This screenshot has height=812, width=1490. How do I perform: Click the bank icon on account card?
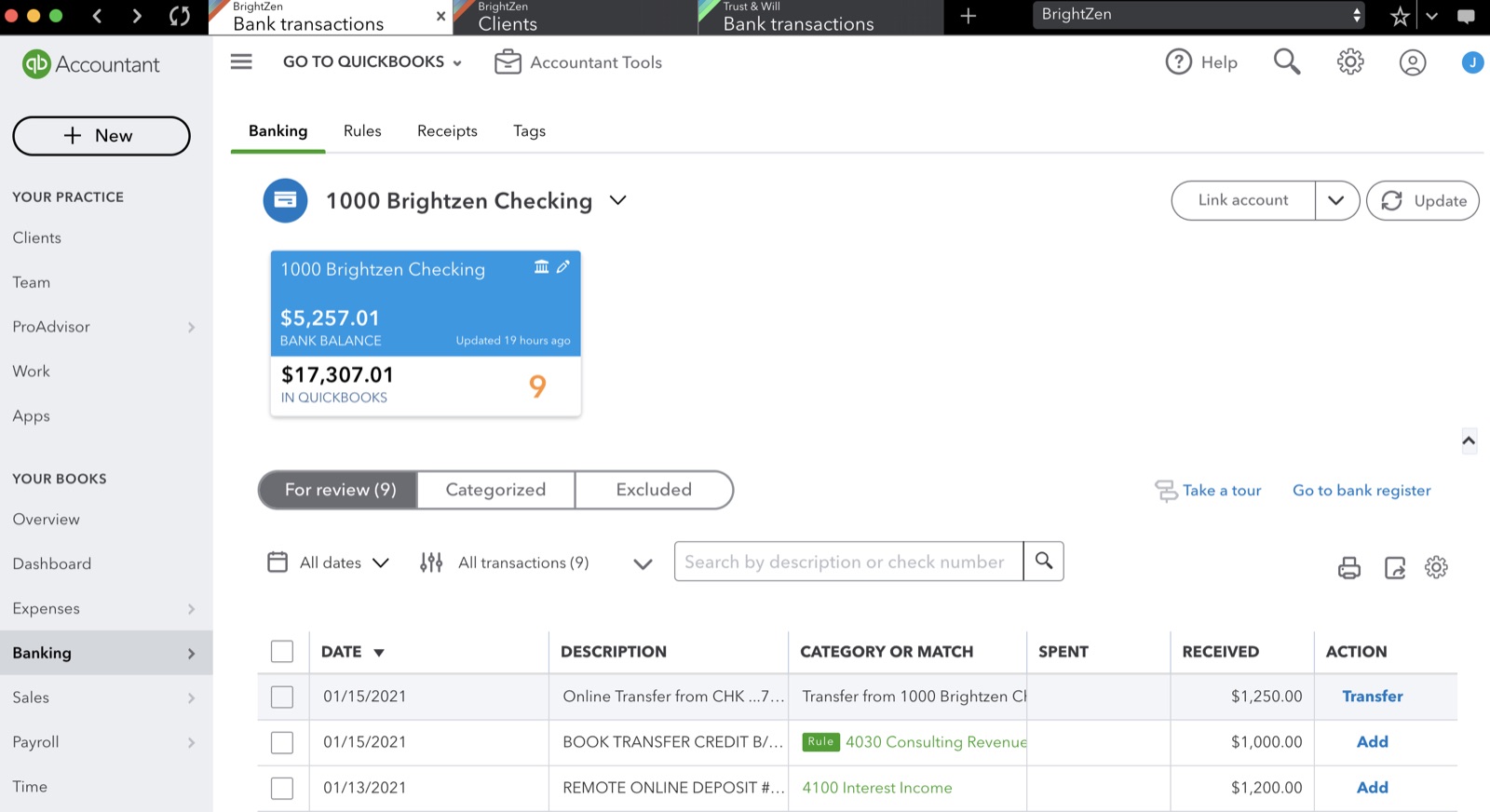point(541,267)
